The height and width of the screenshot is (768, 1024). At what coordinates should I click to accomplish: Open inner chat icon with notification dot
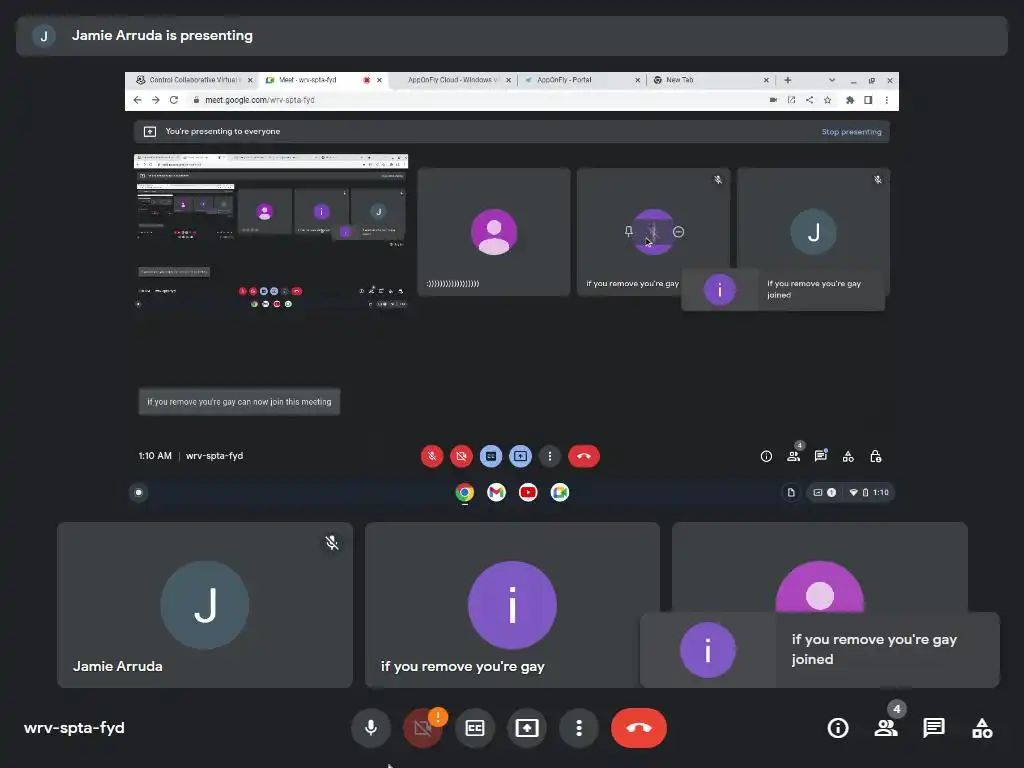coord(821,455)
